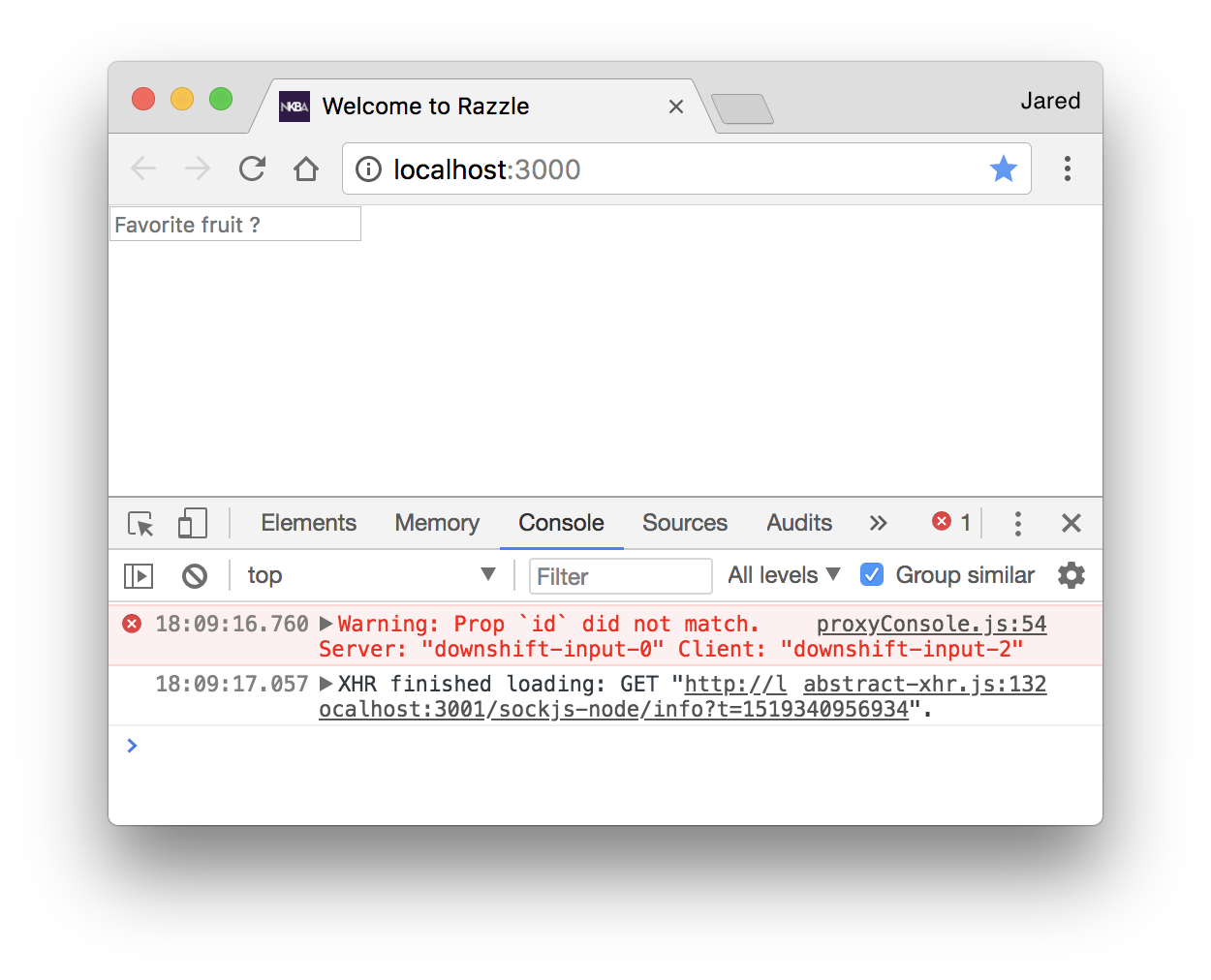Open the proxyConsole.js:54 source link
Image resolution: width=1211 pixels, height=980 pixels.
click(x=931, y=624)
